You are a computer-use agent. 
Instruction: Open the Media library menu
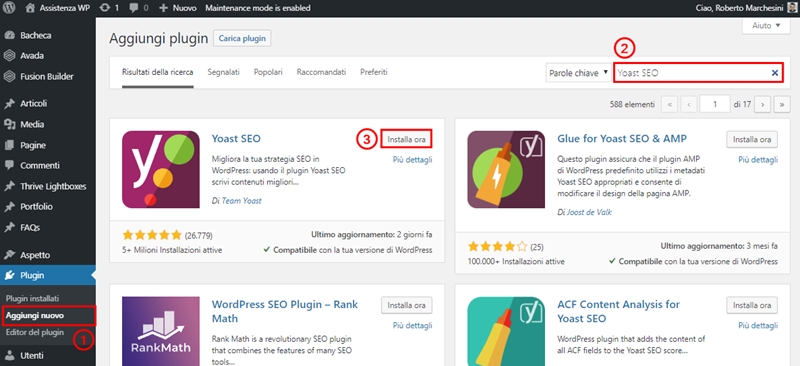point(32,125)
